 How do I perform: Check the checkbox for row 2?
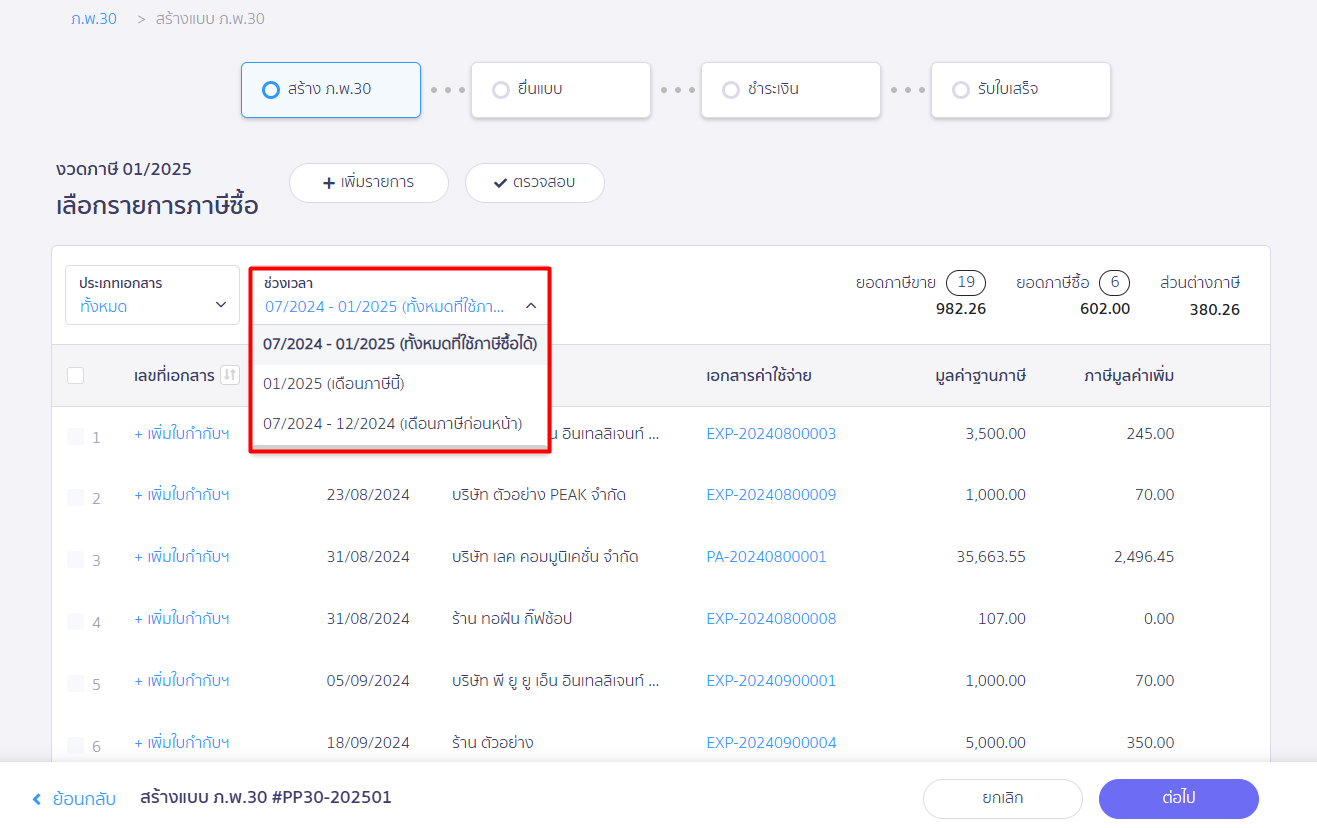coord(76,497)
